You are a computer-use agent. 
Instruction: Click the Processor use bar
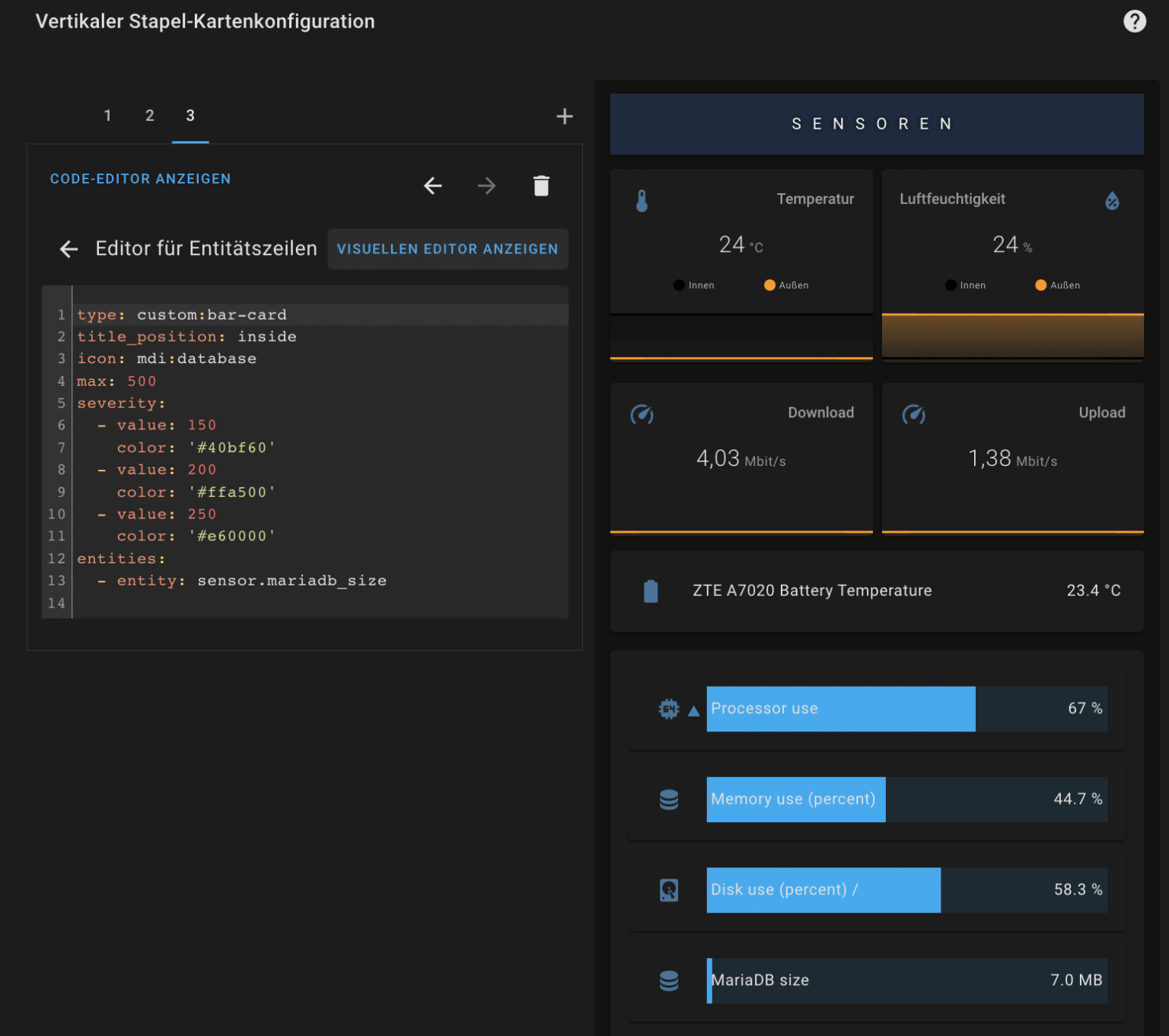[x=907, y=709]
